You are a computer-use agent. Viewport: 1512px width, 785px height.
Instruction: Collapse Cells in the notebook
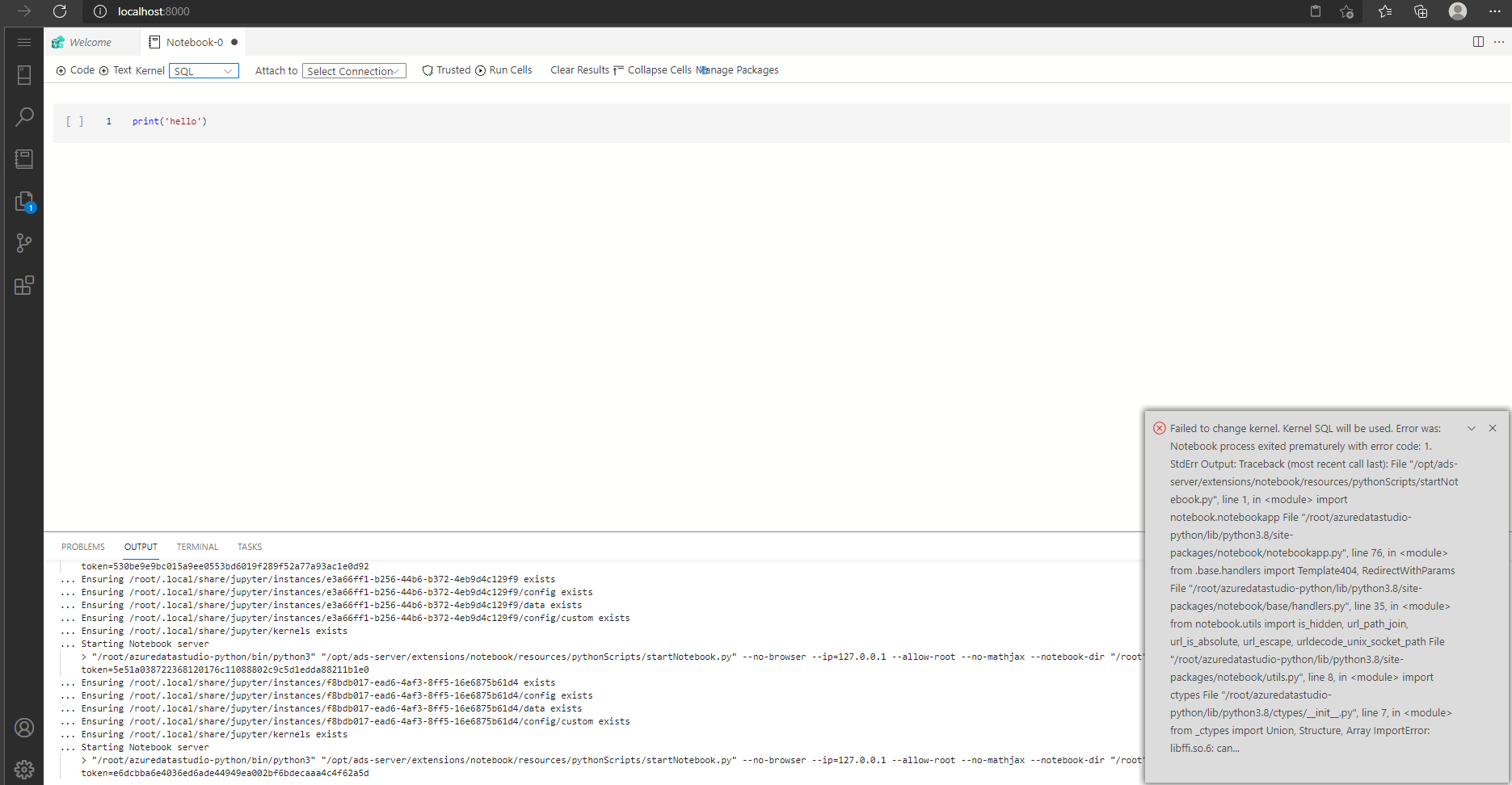652,70
